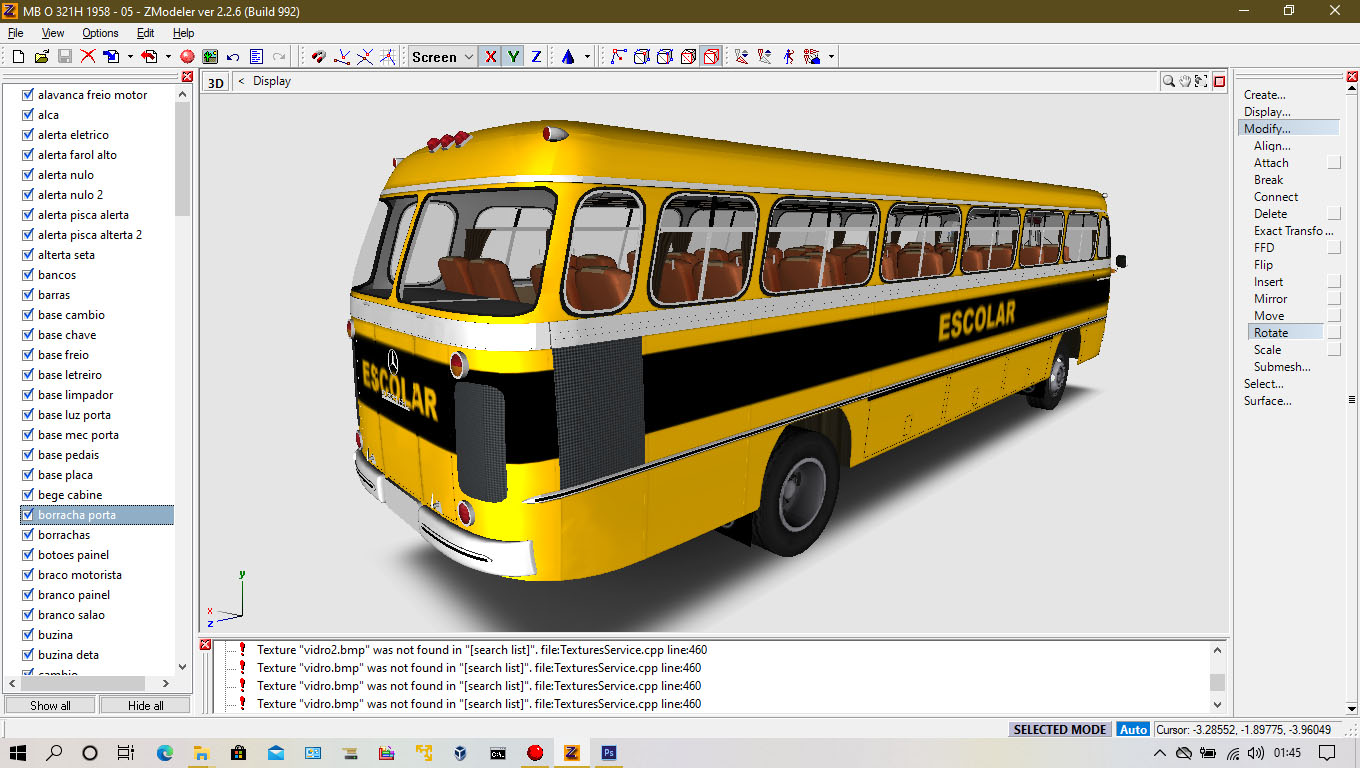
Task: Close the message log panel
Action: [x=206, y=645]
